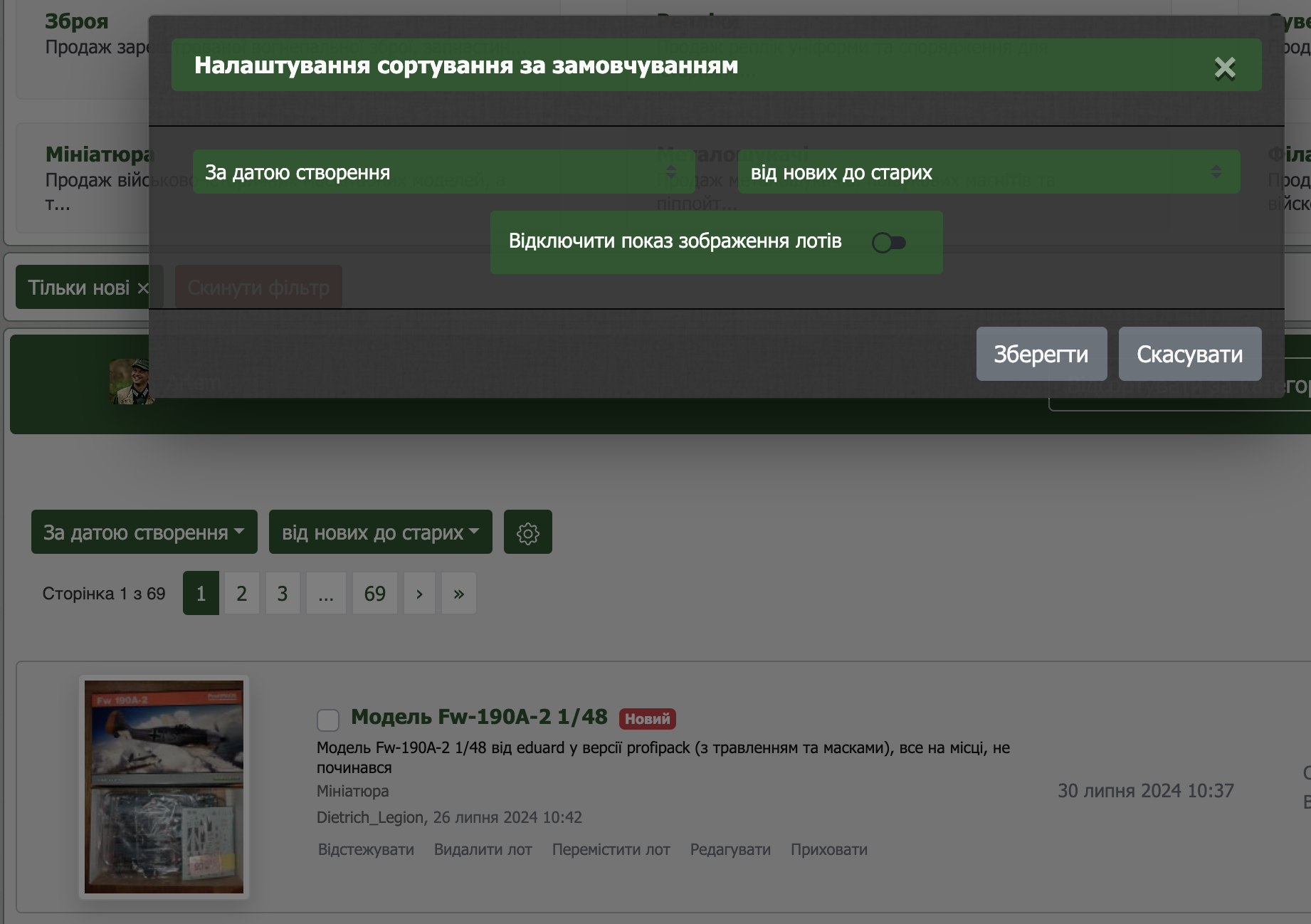1311x924 pixels.
Task: Click the 'Сторінка 1 з 69' text
Action: (x=104, y=593)
